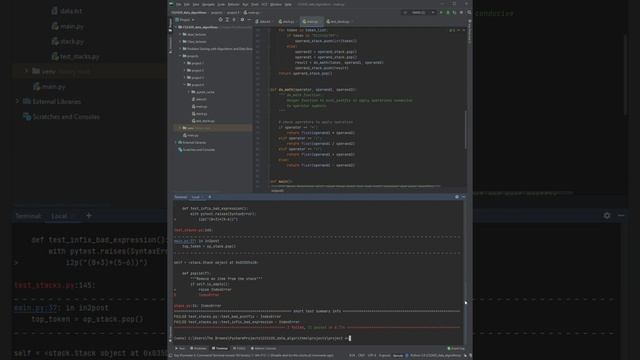
Task: Click the Stop icon in toolbar
Action: tap(462, 13)
